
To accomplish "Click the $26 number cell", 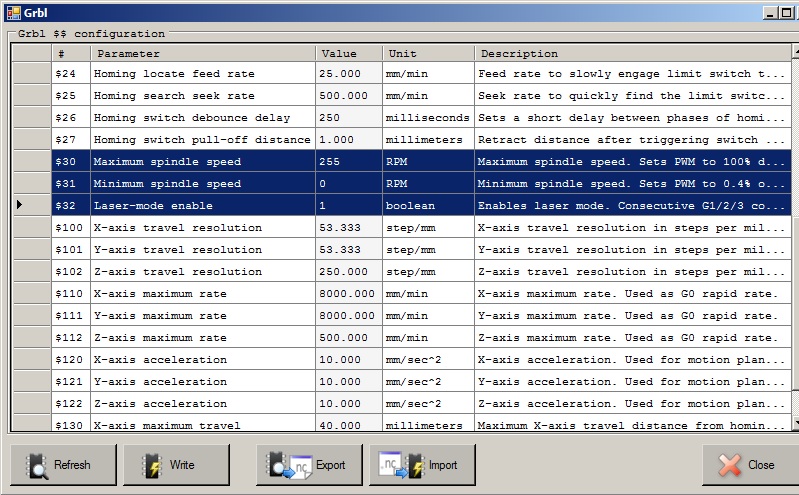I will pos(71,117).
